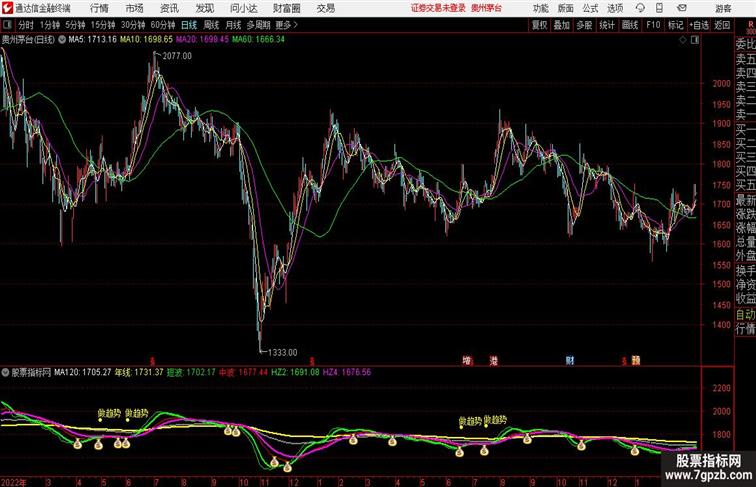Screen dimensions: 756x487
Task: Click the diamond icon at chart top-right
Action: (x=683, y=40)
